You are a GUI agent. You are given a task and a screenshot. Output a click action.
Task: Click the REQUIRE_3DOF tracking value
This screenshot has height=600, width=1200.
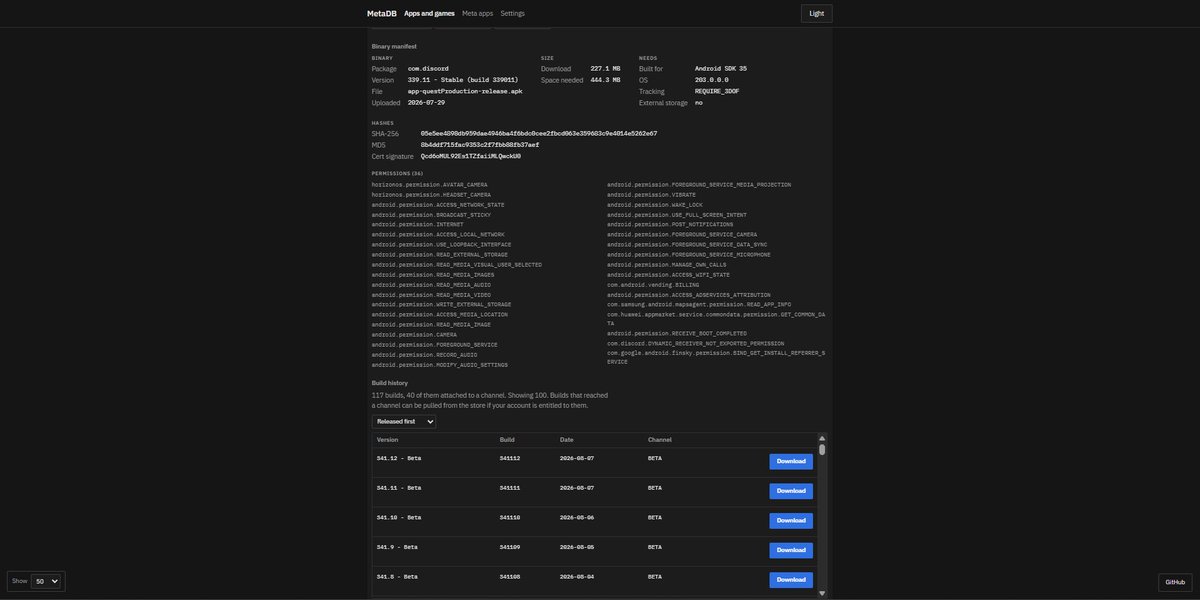pyautogui.click(x=717, y=91)
